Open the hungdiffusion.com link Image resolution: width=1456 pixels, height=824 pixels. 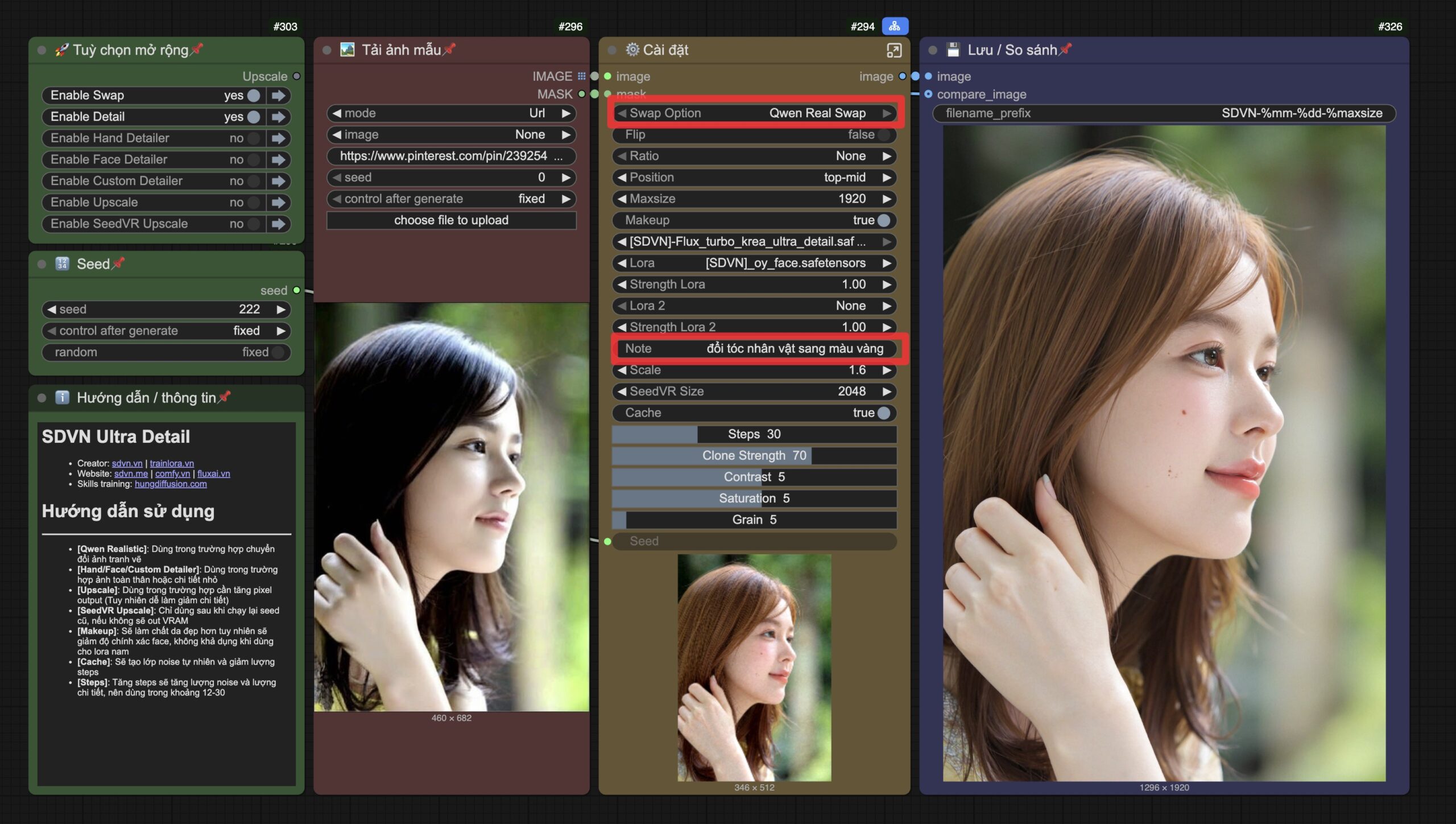pos(171,484)
